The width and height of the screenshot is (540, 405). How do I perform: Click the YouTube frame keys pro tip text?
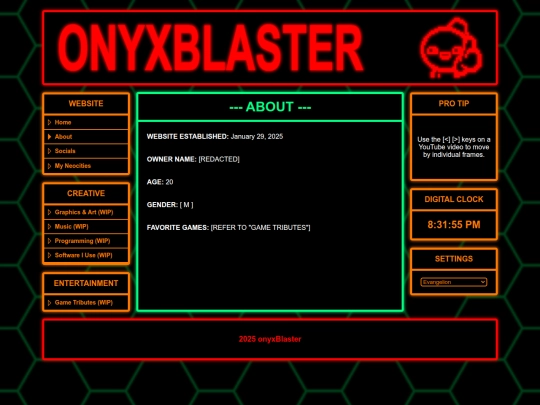tap(454, 147)
